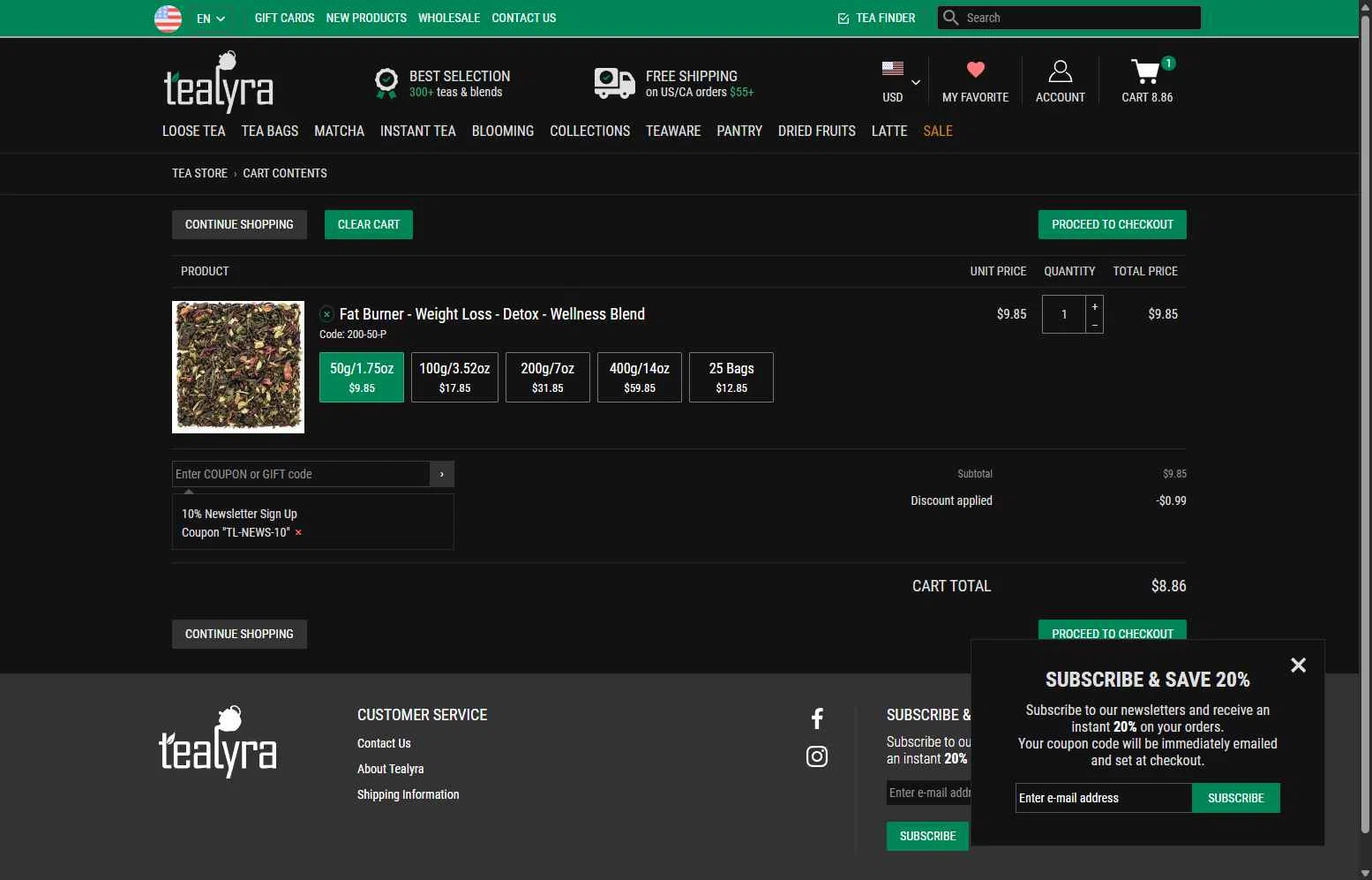Open the Sale category
Image resolution: width=1372 pixels, height=880 pixels.
pyautogui.click(x=938, y=131)
